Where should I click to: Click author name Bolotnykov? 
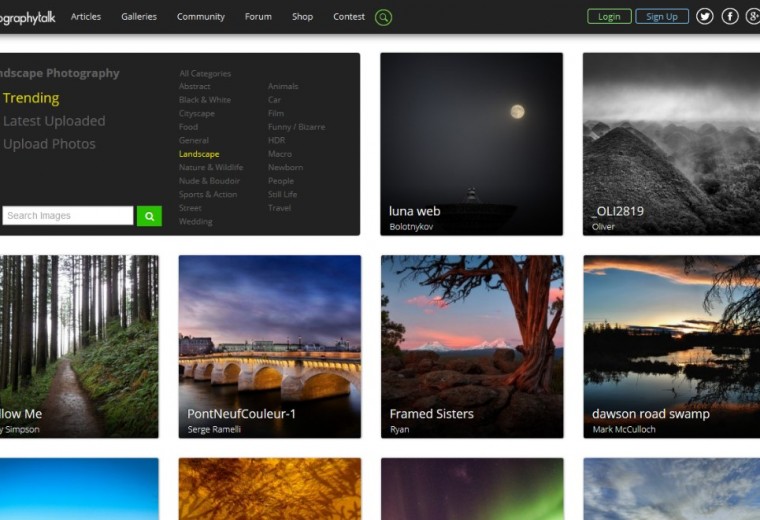tap(411, 227)
